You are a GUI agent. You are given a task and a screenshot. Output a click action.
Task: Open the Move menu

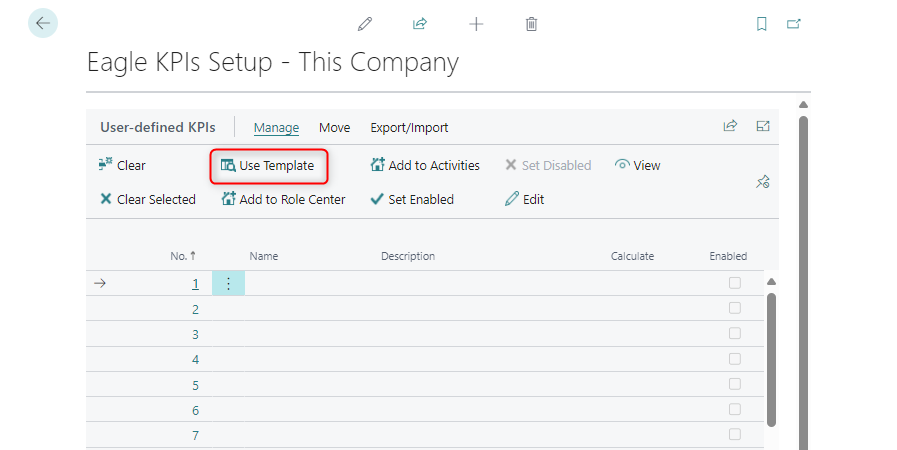pos(334,128)
